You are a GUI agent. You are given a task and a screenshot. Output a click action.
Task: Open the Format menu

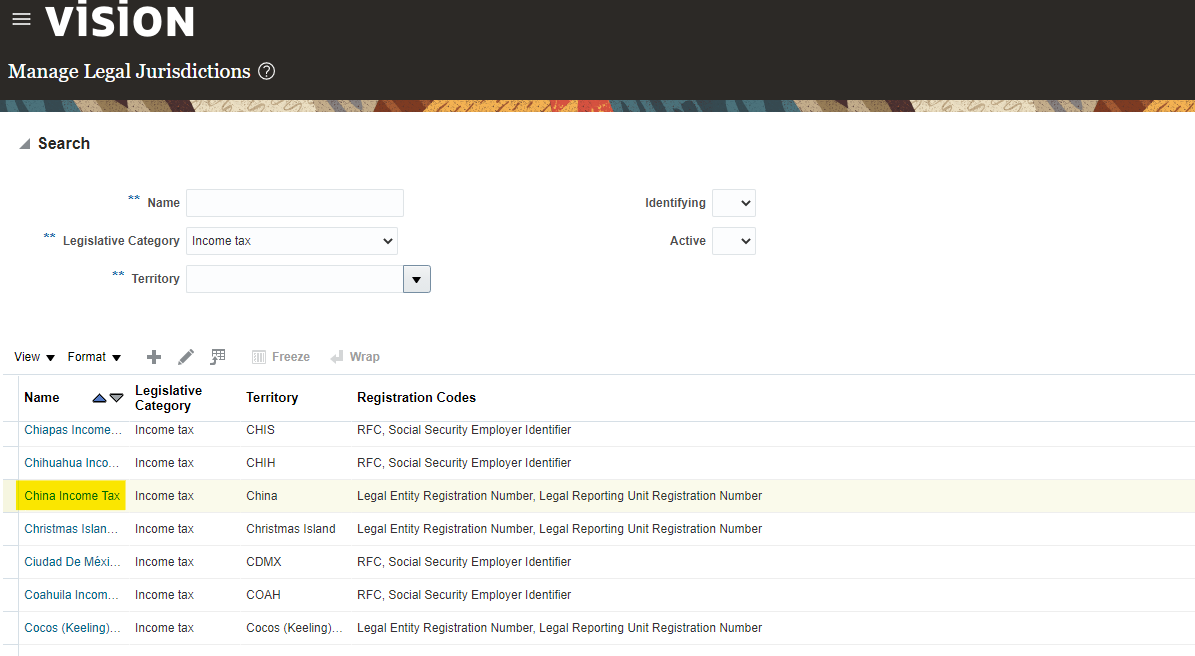tap(94, 357)
